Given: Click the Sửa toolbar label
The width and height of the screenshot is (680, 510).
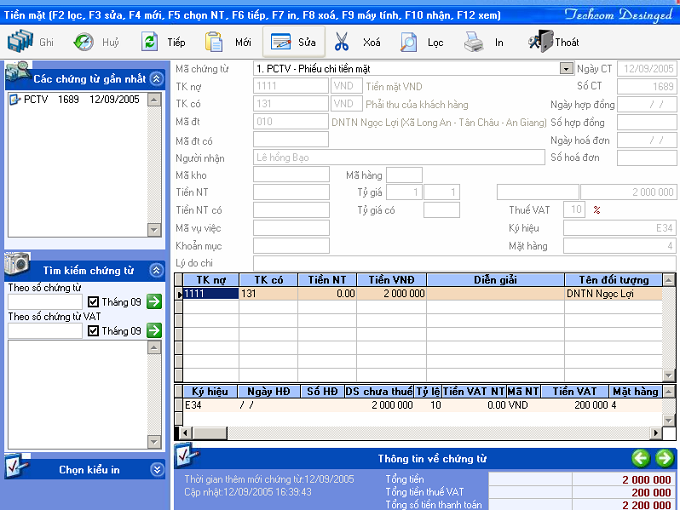Looking at the screenshot, I should [x=307, y=42].
